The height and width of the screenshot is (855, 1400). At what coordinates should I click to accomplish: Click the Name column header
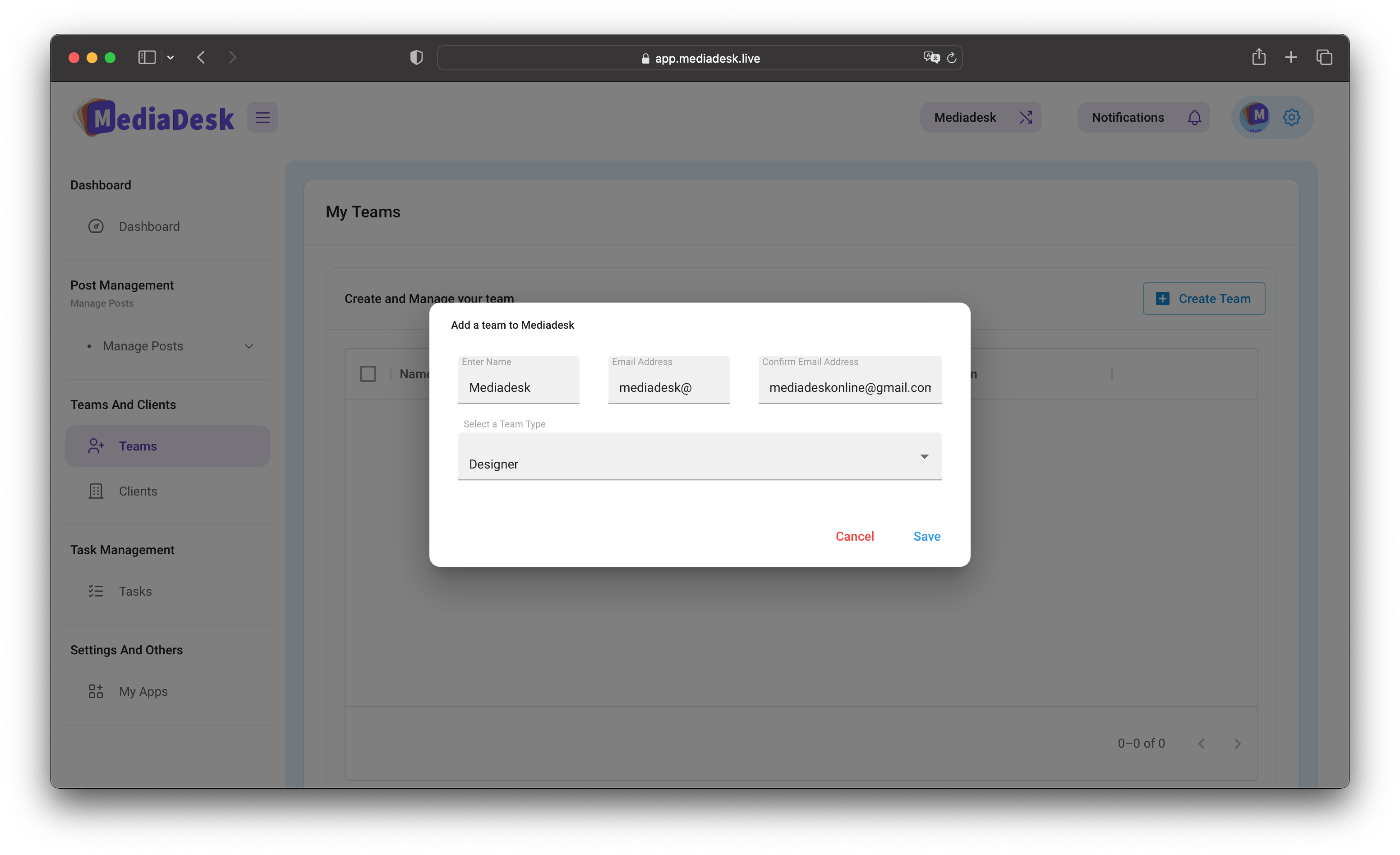pyautogui.click(x=414, y=374)
